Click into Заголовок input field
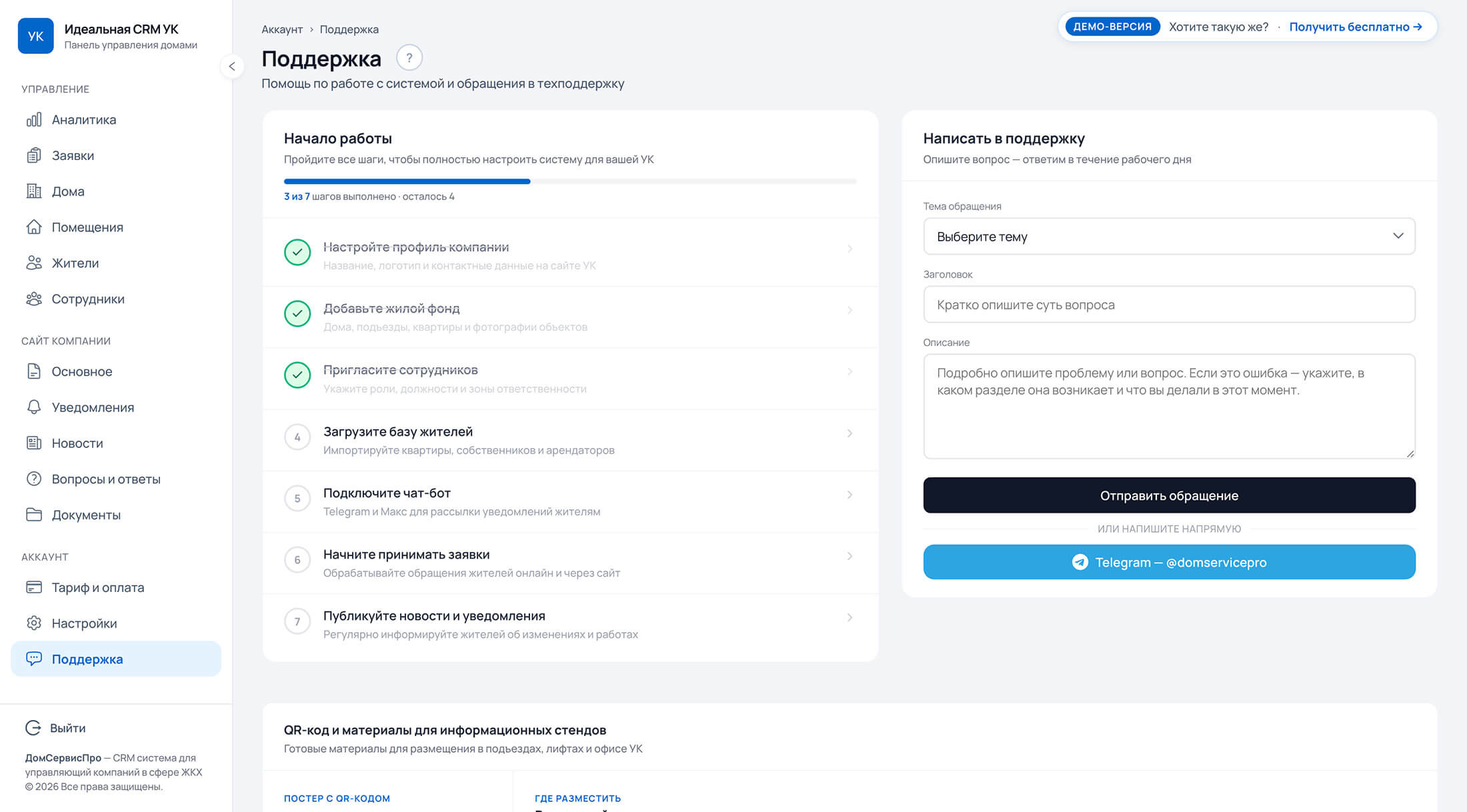This screenshot has height=812, width=1467. point(1169,305)
